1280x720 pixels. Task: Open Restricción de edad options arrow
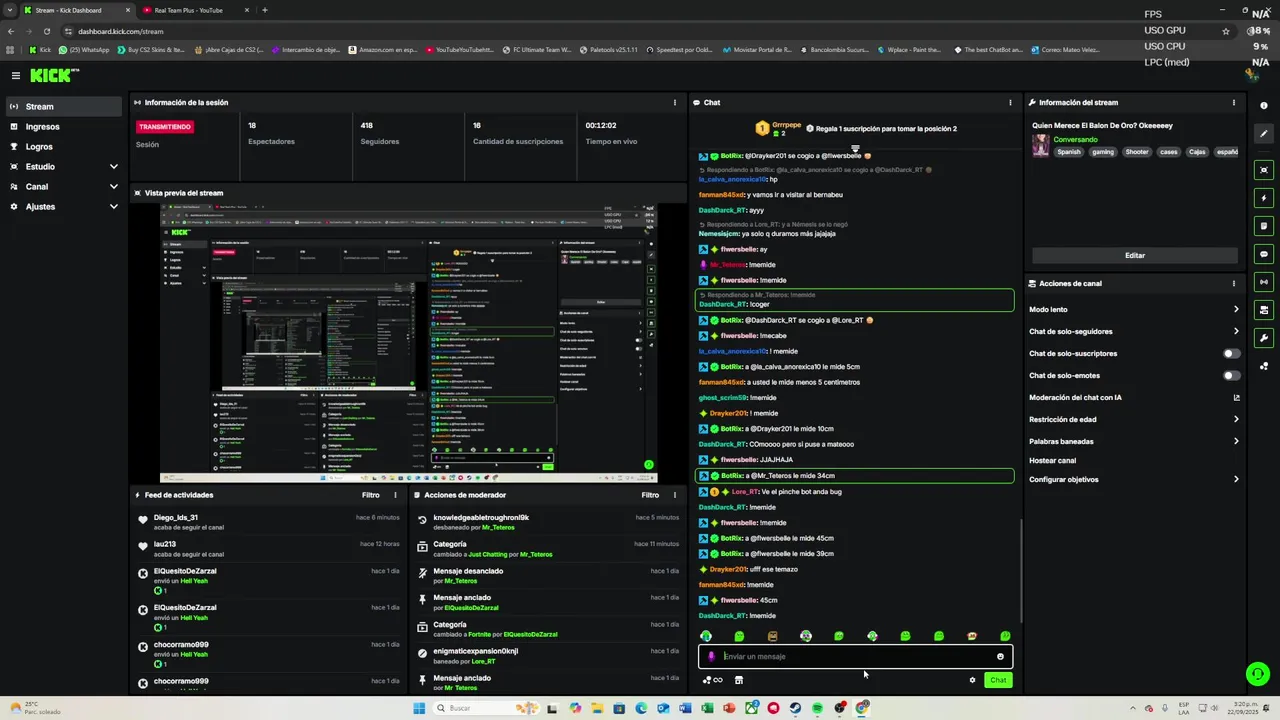1236,419
